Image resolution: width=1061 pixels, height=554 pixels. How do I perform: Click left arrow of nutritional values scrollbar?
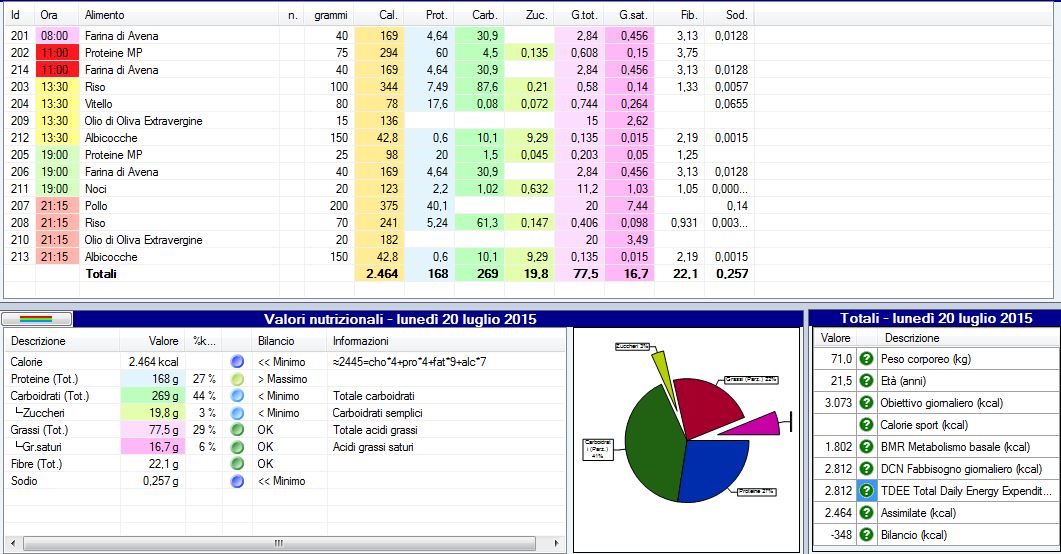tap(11, 543)
